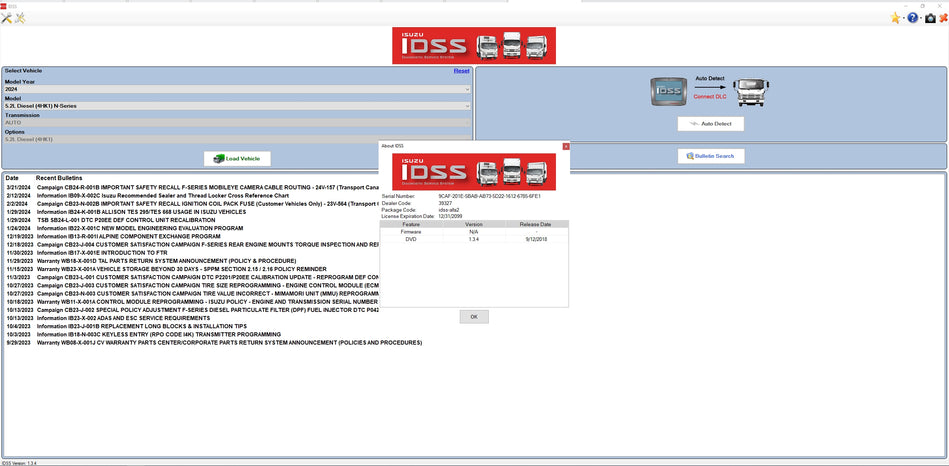Click OK in the About IDSS dialog
Viewport: 949px width, 466px height.
[x=474, y=316]
